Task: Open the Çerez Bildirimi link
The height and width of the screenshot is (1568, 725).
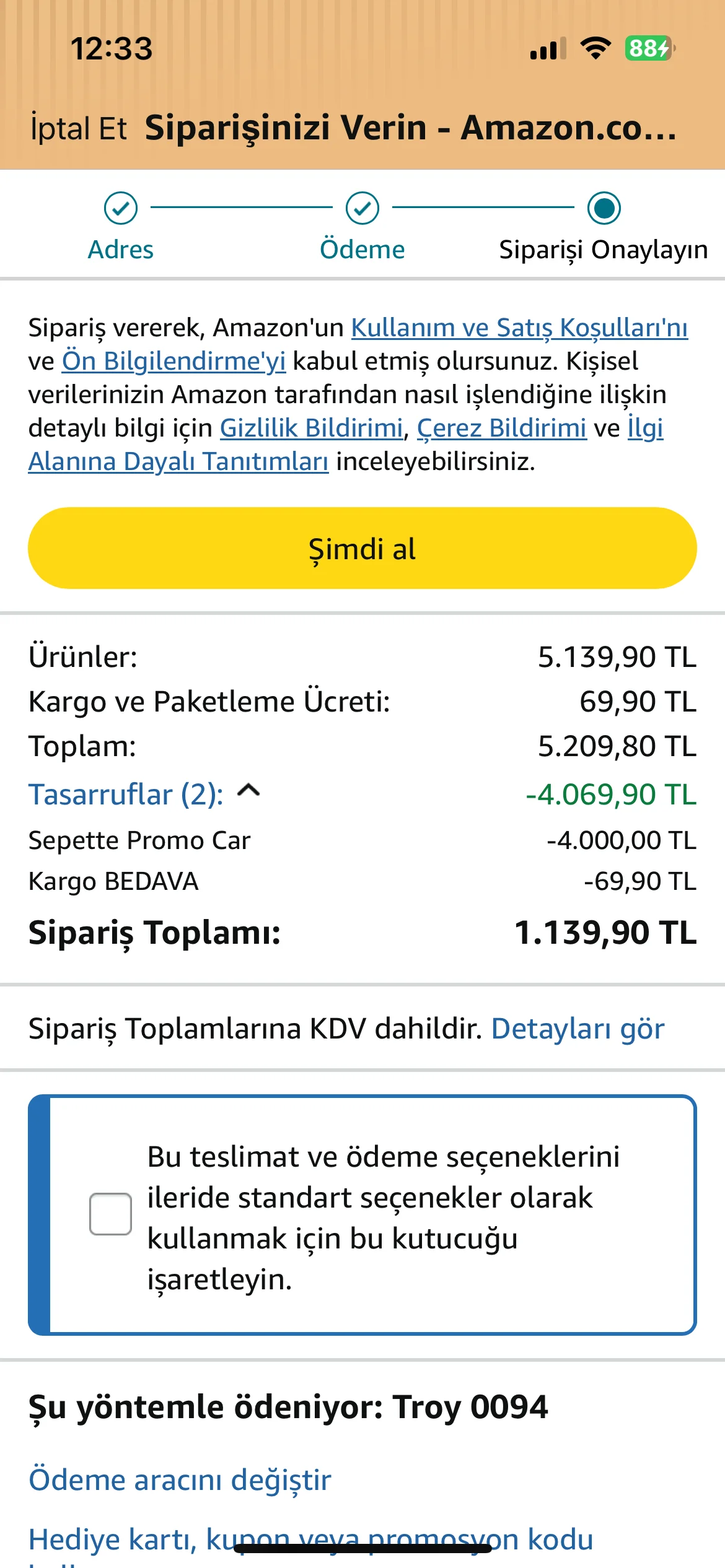Action: (502, 429)
